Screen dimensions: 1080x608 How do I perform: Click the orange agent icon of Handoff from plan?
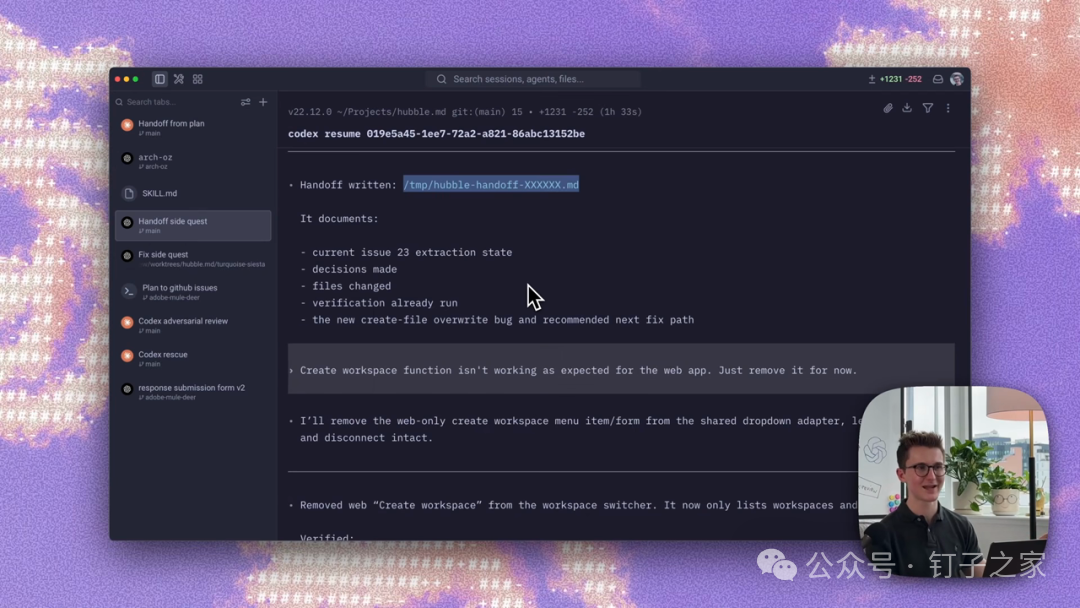pos(127,125)
